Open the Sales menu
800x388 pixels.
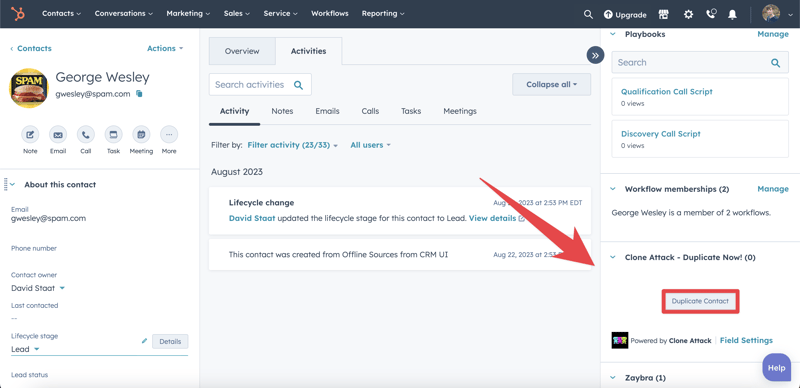pos(237,14)
